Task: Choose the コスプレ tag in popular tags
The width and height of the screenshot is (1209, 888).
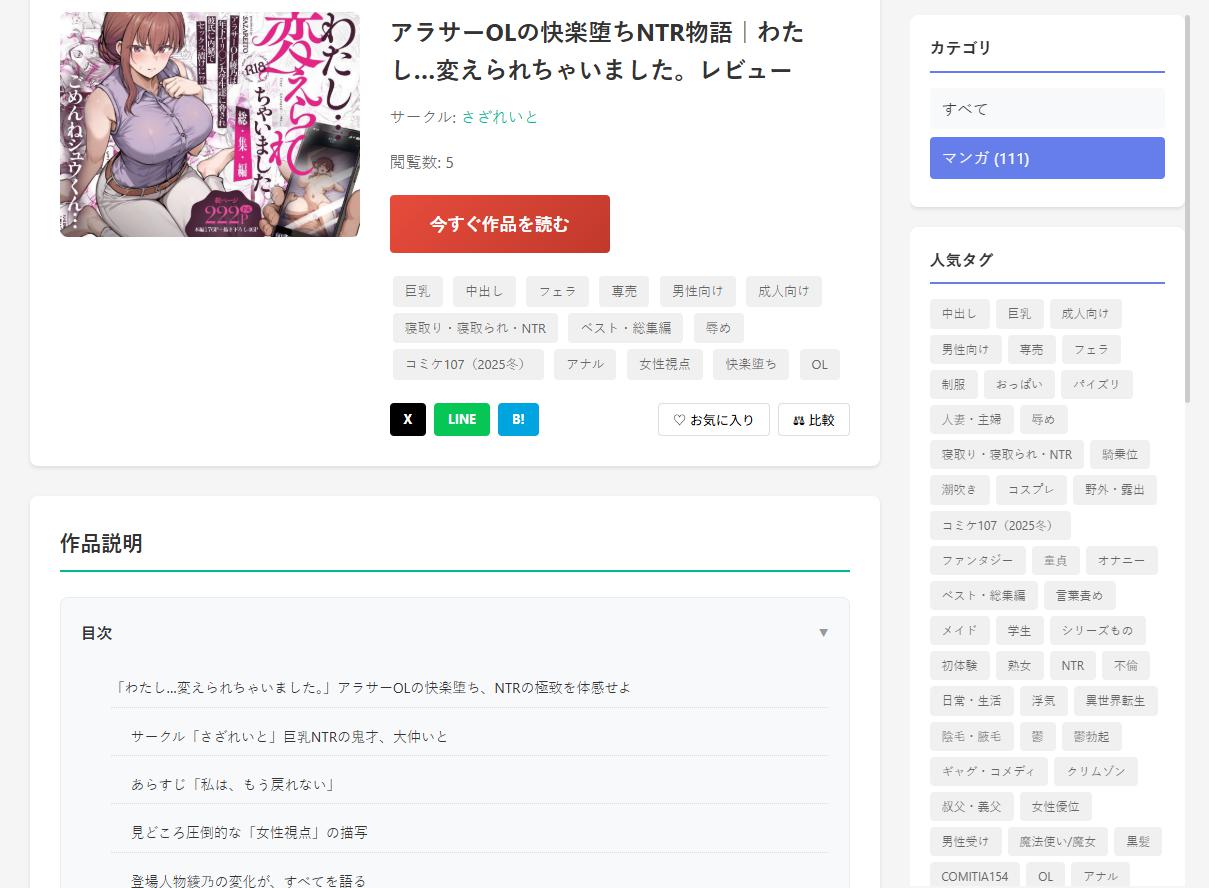Action: (x=1031, y=490)
